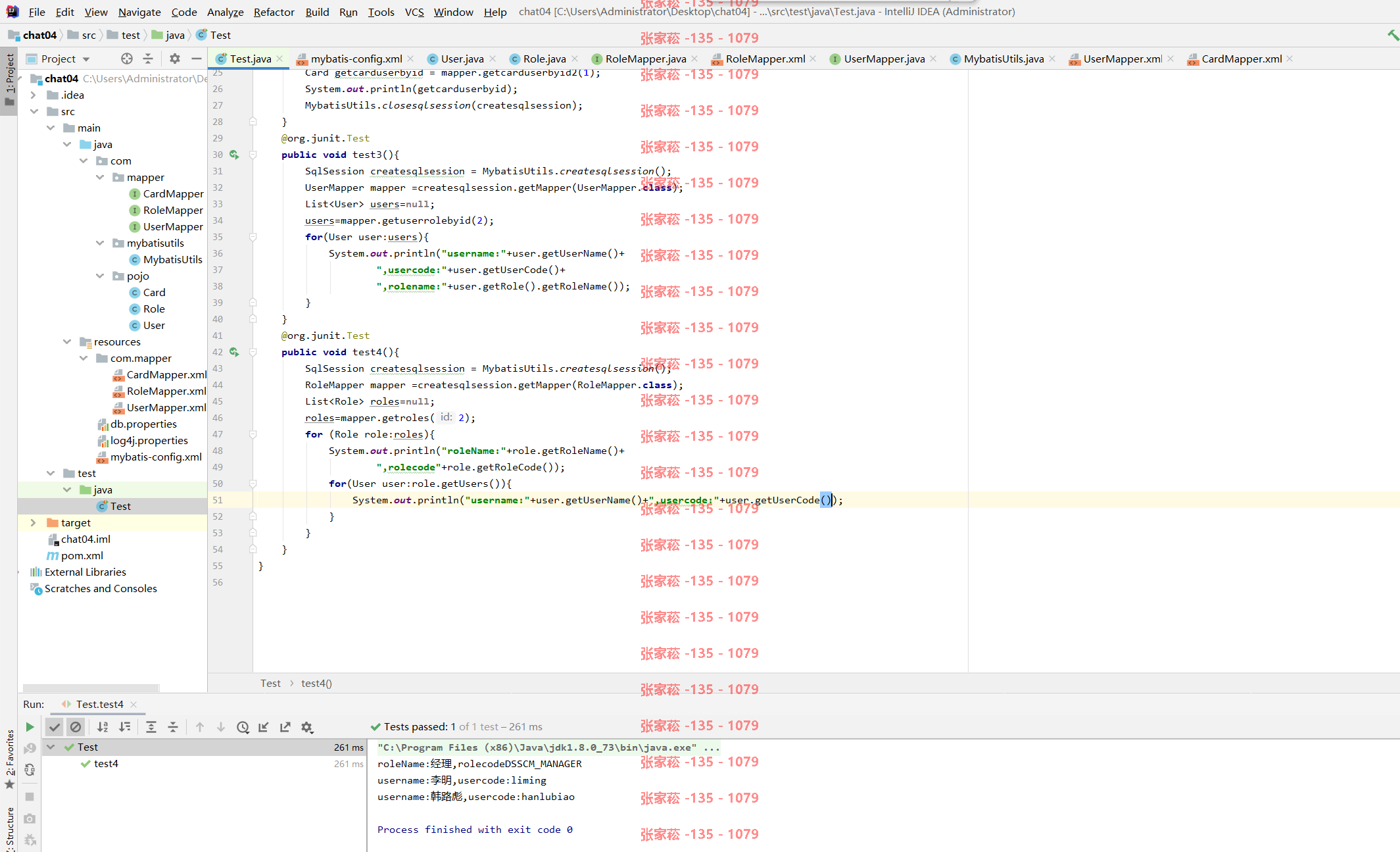Collapse the resources folder

tap(67, 341)
